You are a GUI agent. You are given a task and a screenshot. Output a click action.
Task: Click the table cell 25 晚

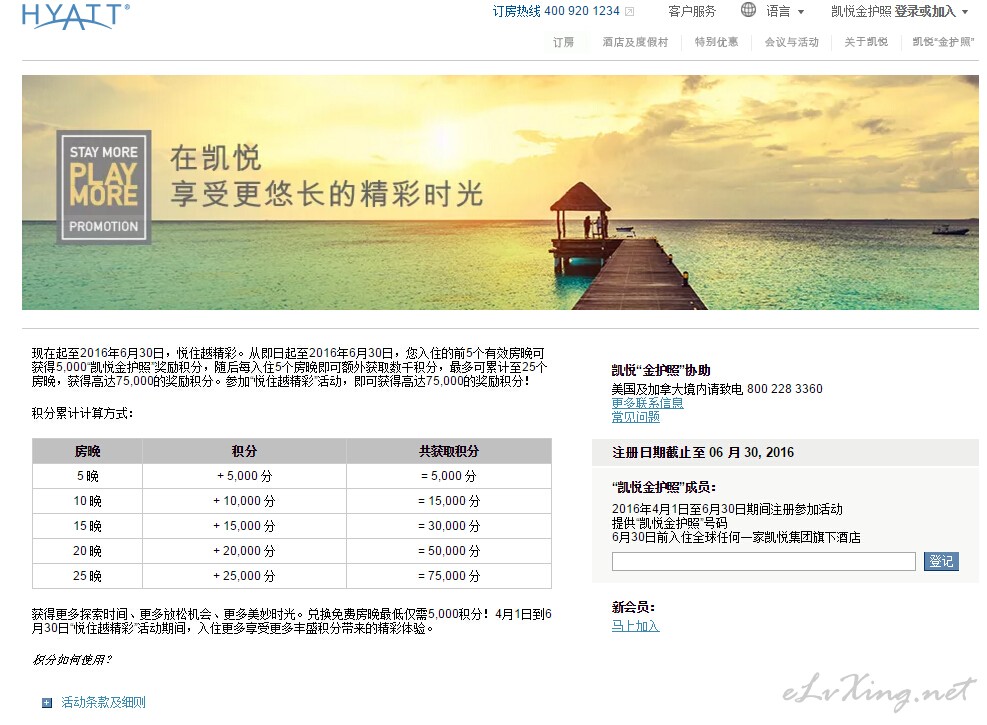point(87,576)
